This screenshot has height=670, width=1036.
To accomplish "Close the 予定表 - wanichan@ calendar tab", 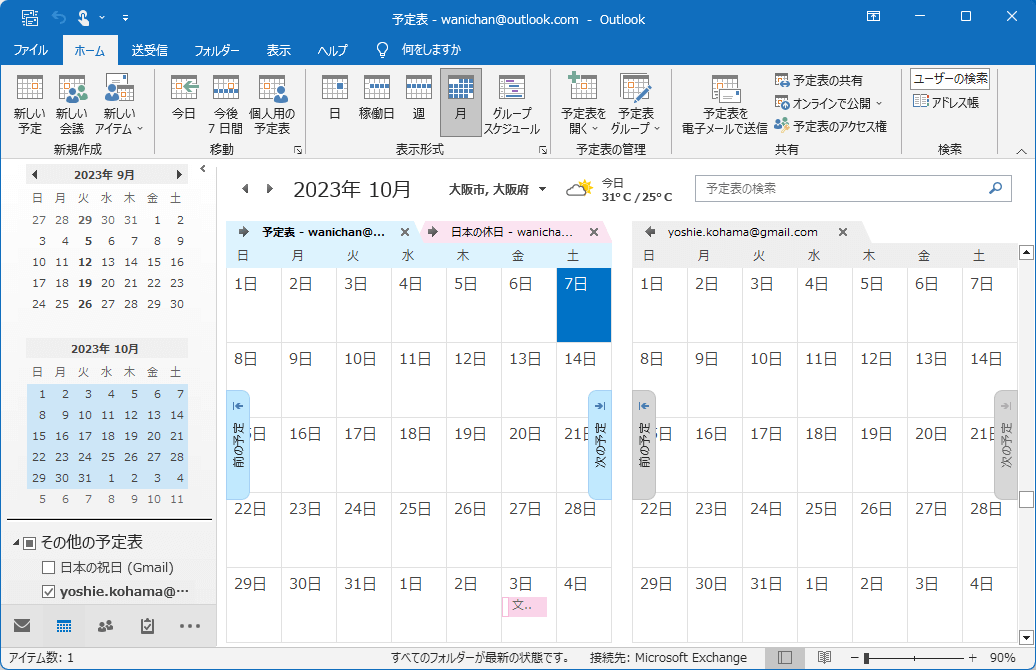I will coord(405,232).
